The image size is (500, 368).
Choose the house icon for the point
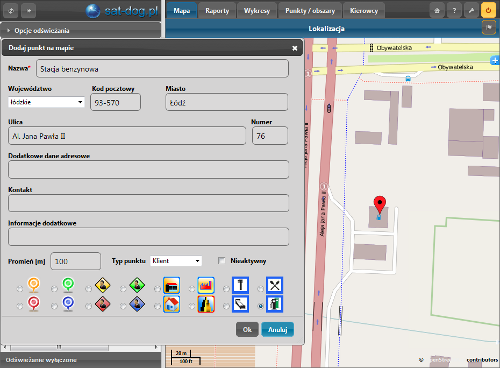tap(172, 304)
